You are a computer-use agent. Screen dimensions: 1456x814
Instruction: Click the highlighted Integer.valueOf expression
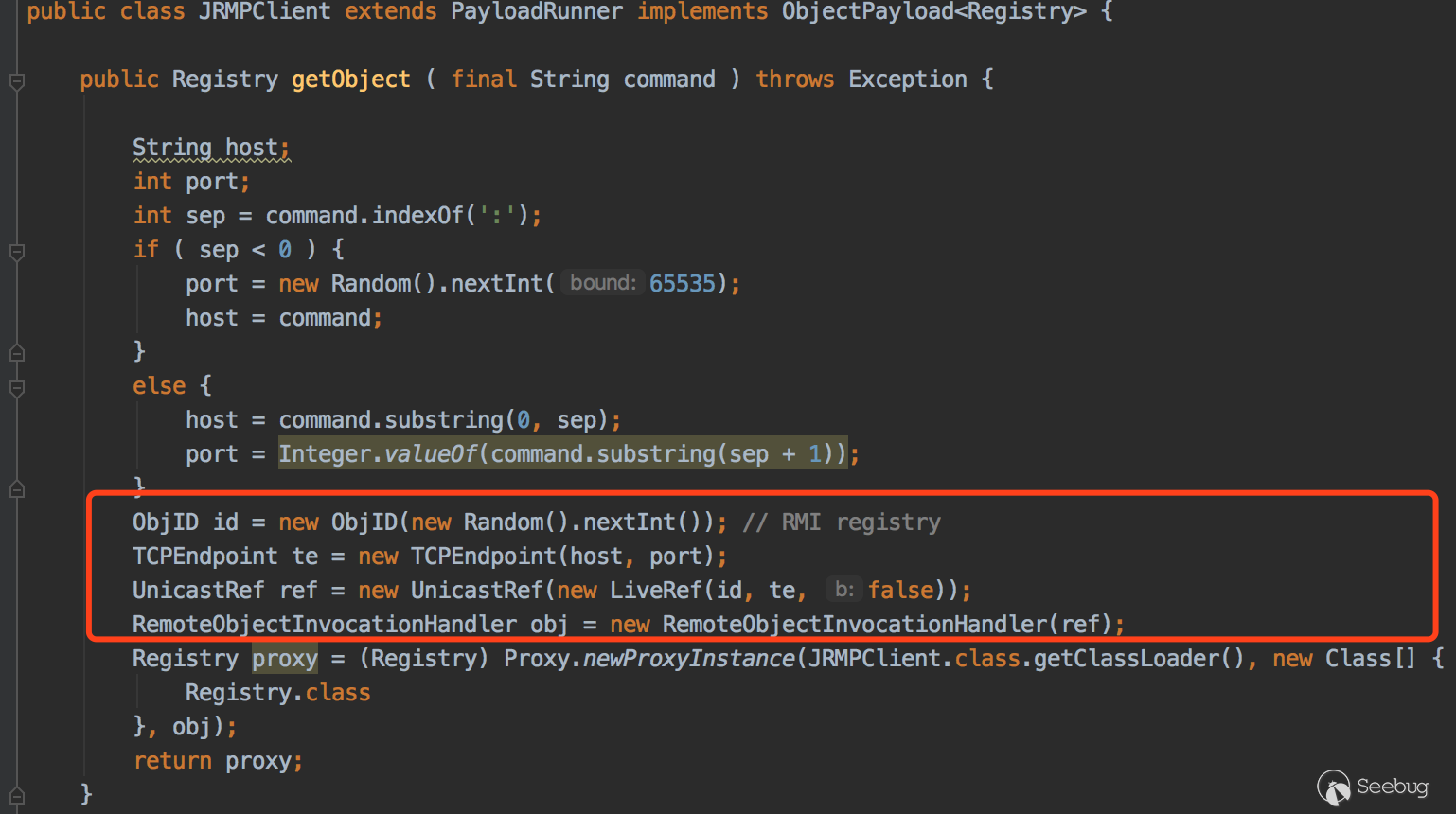[562, 454]
